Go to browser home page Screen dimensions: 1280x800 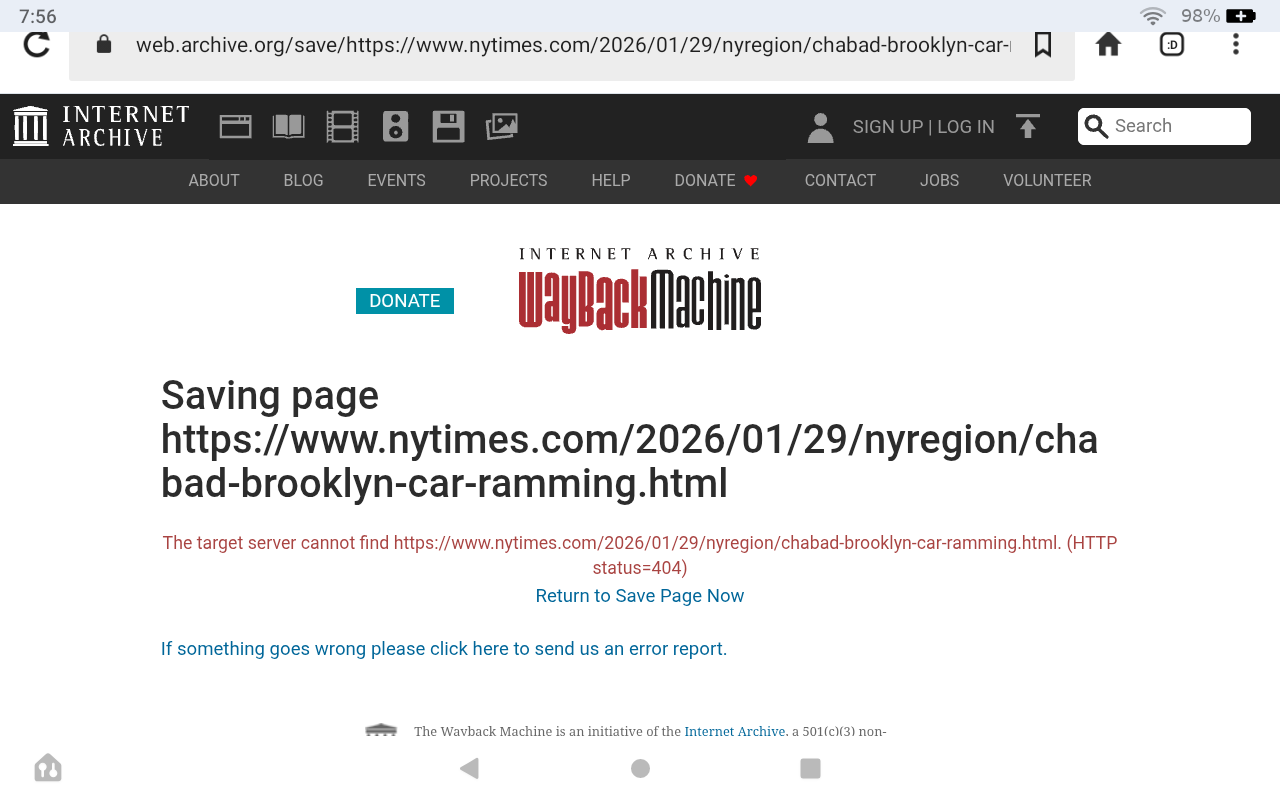1108,45
